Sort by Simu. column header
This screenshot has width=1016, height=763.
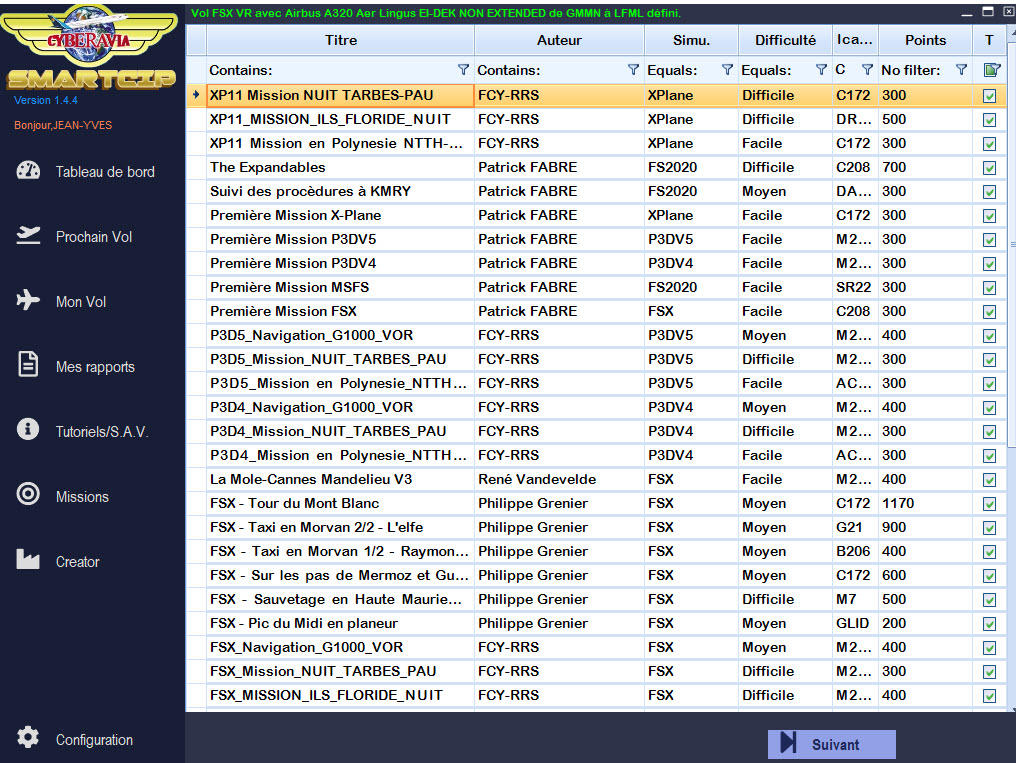click(691, 40)
